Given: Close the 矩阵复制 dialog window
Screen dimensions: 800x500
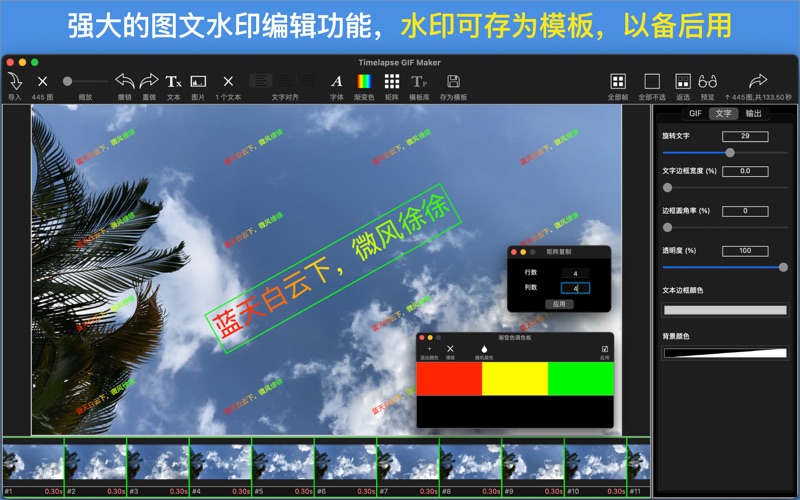Looking at the screenshot, I should 514,252.
